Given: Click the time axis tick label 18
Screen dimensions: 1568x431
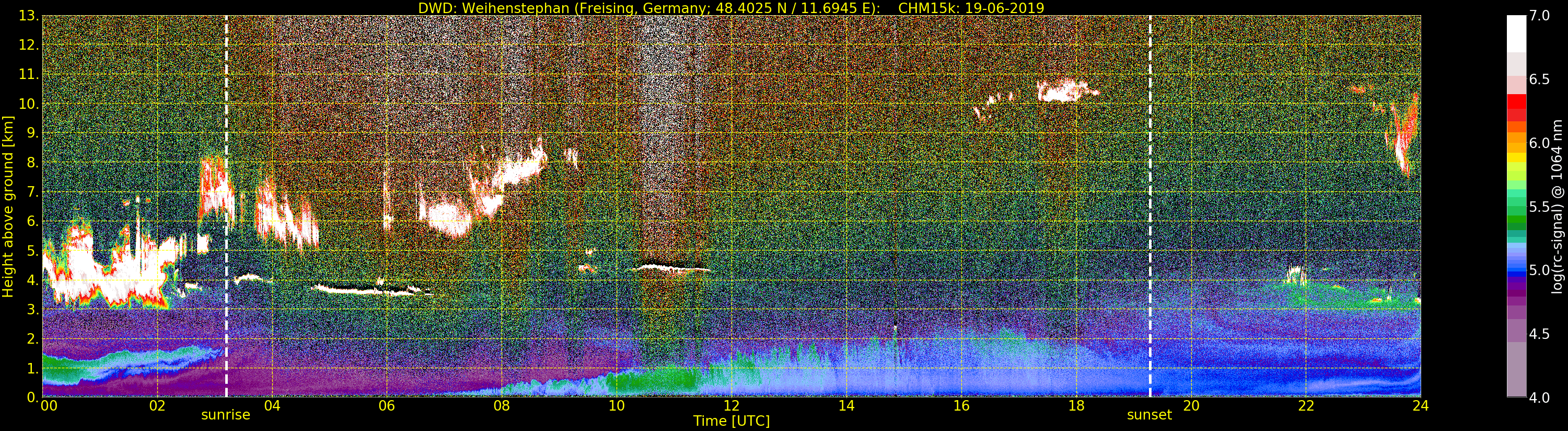Looking at the screenshot, I should (x=1076, y=406).
